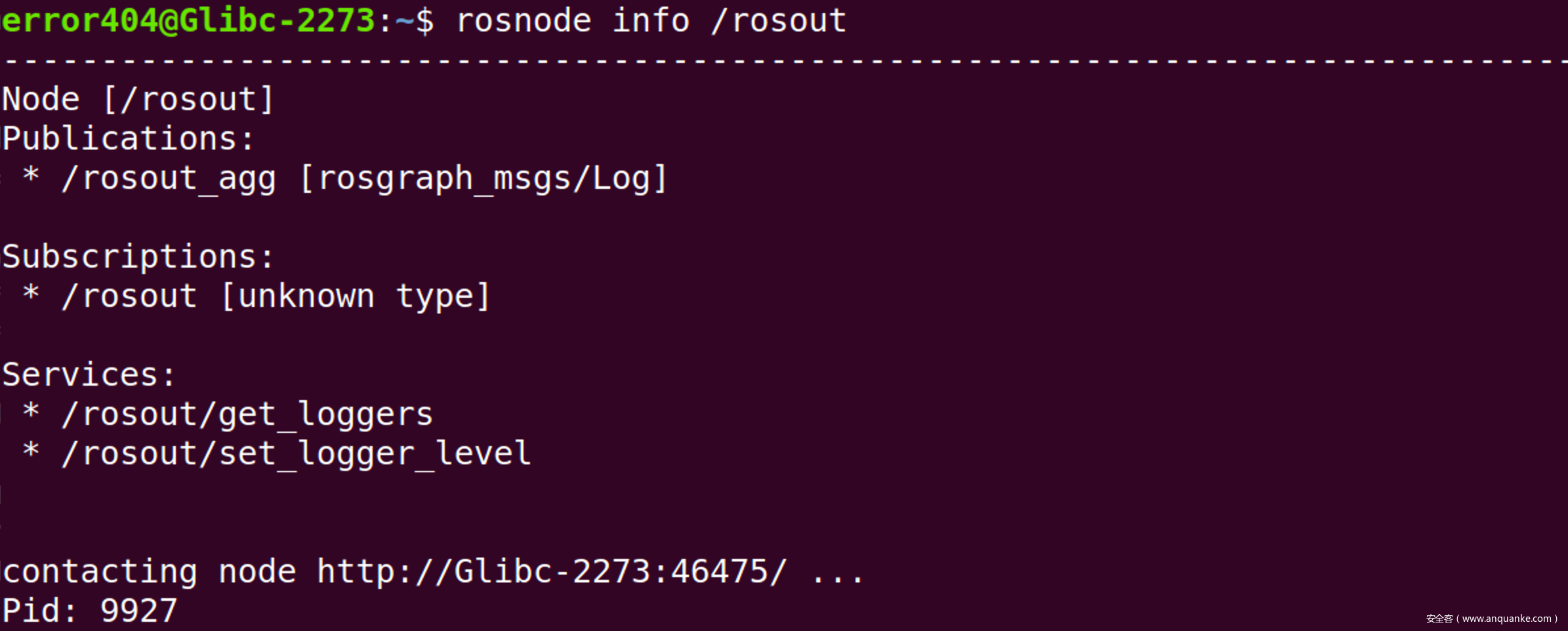The image size is (1568, 631).
Task: Select the Publications: header
Action: click(x=128, y=139)
